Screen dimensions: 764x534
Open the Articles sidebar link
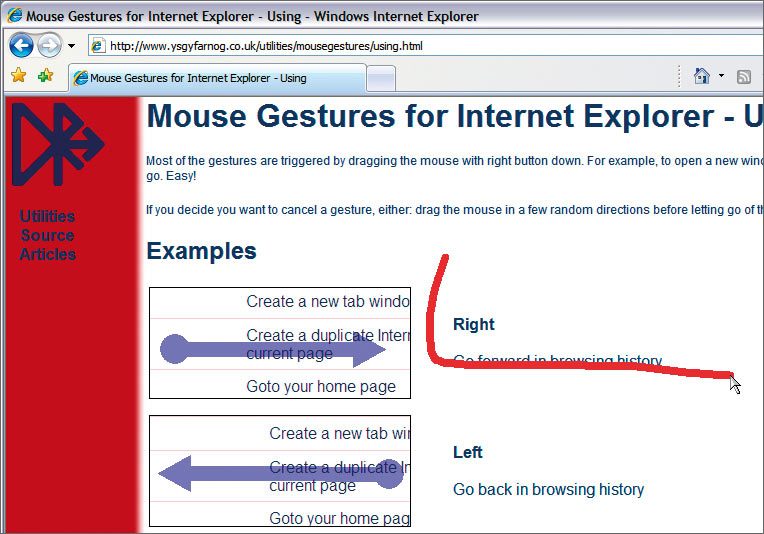click(48, 254)
